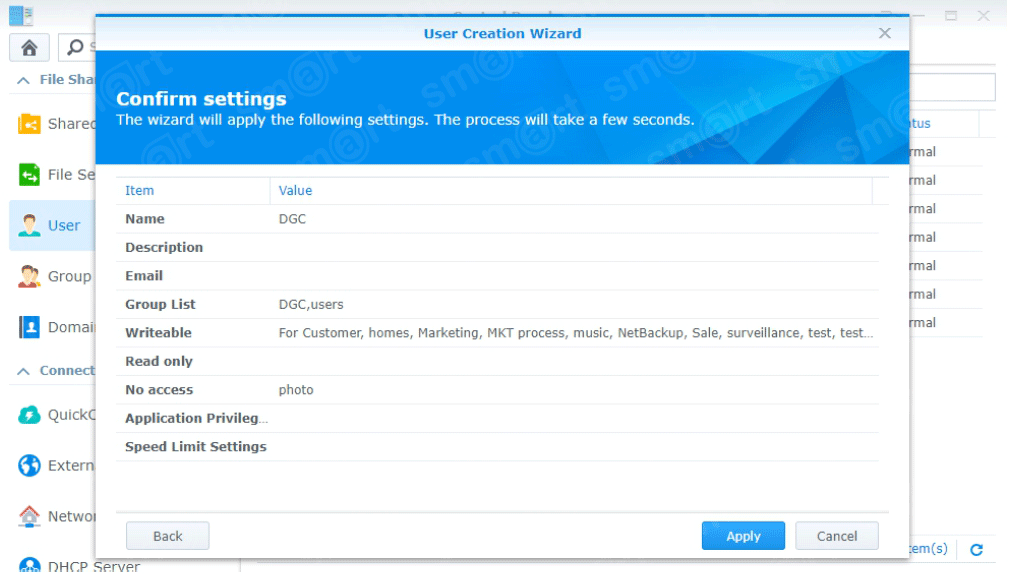Viewport: 1009px width, 585px height.
Task: Click the 'DGC,users' group value
Action: point(311,305)
